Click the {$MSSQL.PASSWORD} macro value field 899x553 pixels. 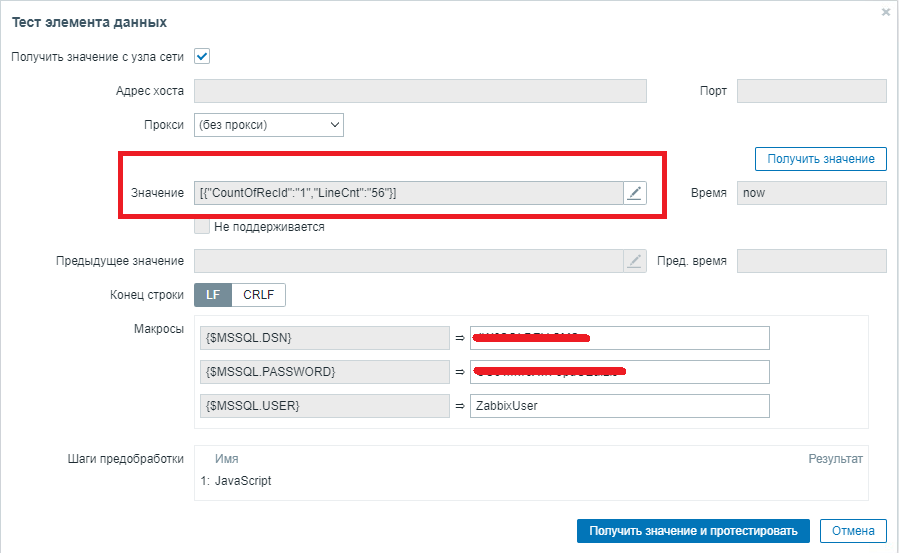click(x=619, y=372)
